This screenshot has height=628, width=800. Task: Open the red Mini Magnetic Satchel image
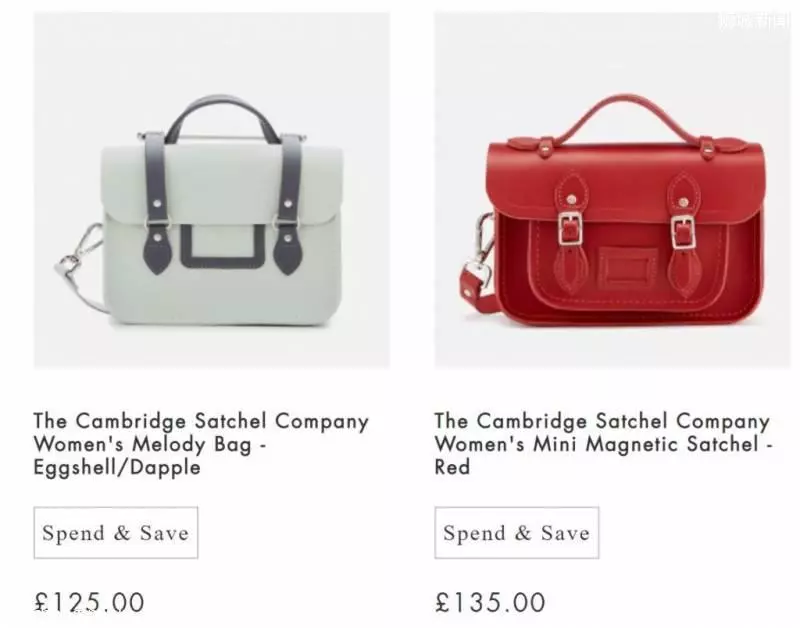pos(612,190)
